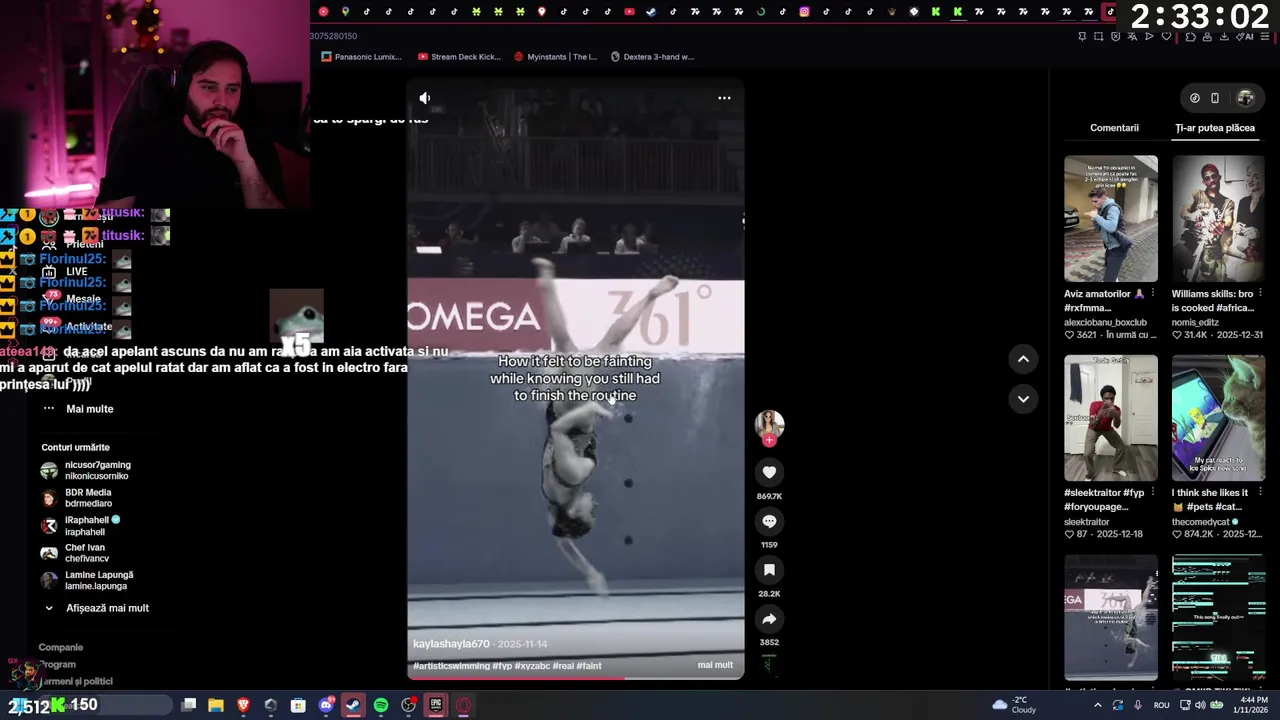1280x720 pixels.
Task: Open Microsoft Store from the taskbar
Action: (x=298, y=705)
